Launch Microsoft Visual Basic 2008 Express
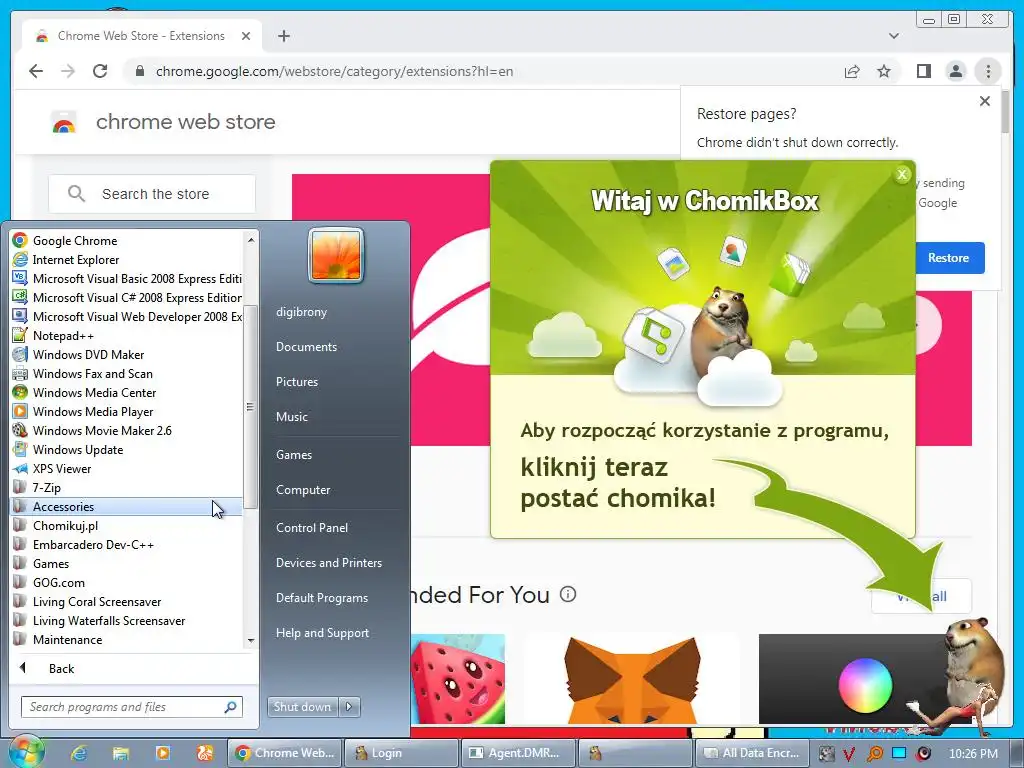 127,278
